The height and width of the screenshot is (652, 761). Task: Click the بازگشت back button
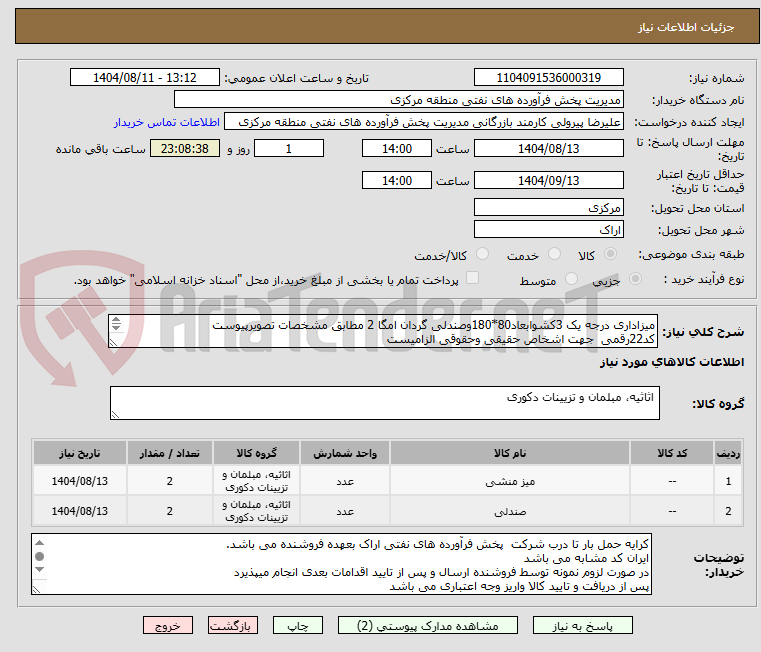click(235, 625)
